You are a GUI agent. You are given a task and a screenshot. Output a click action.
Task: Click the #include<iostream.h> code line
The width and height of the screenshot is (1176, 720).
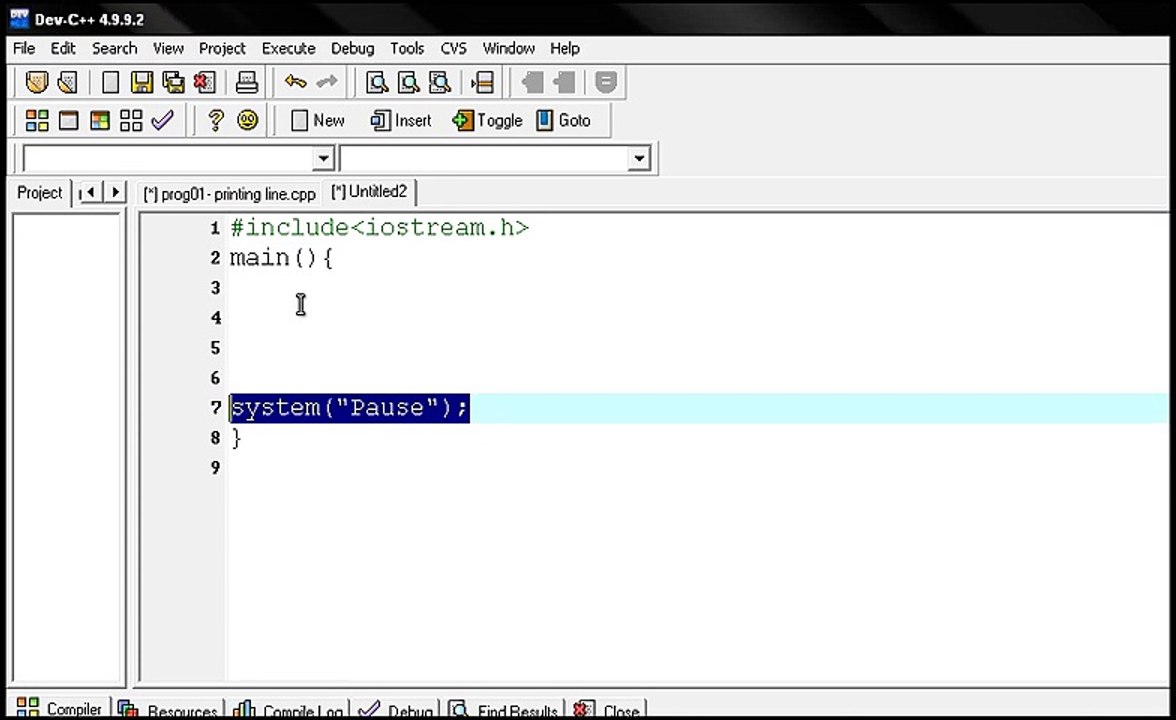pos(380,227)
